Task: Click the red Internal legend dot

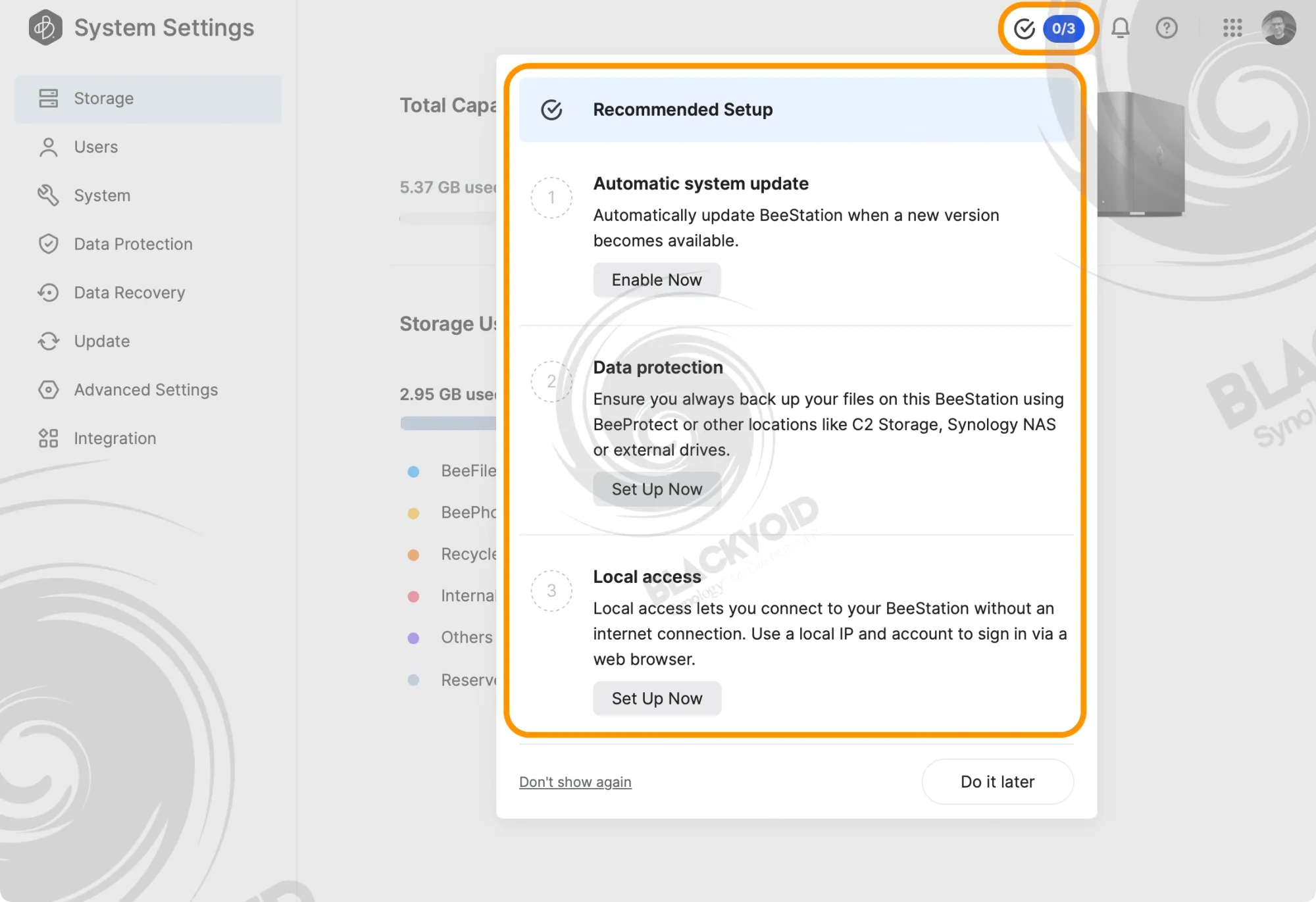Action: 413,596
